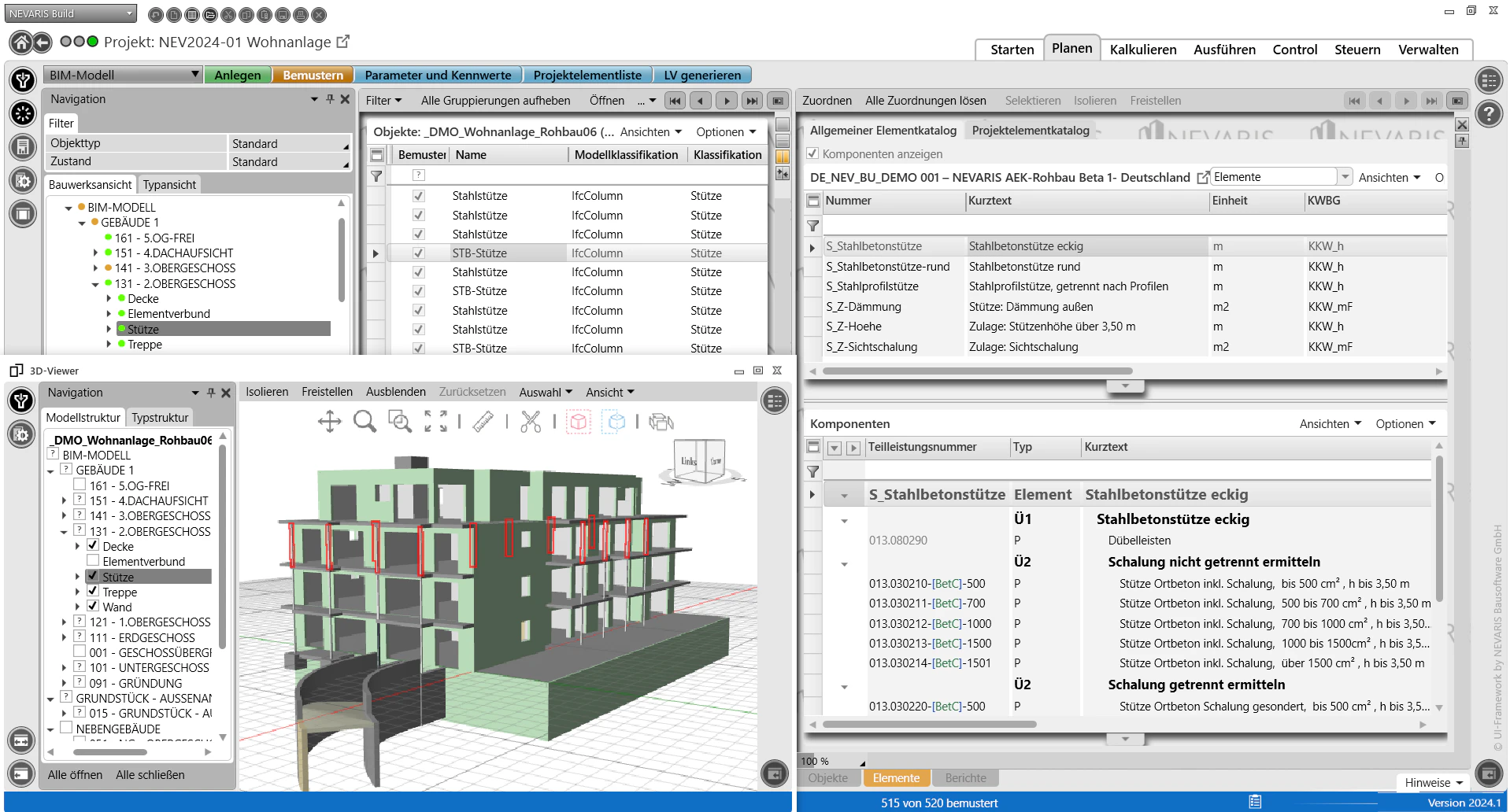Click the red section box icon in 3D viewer

[578, 422]
